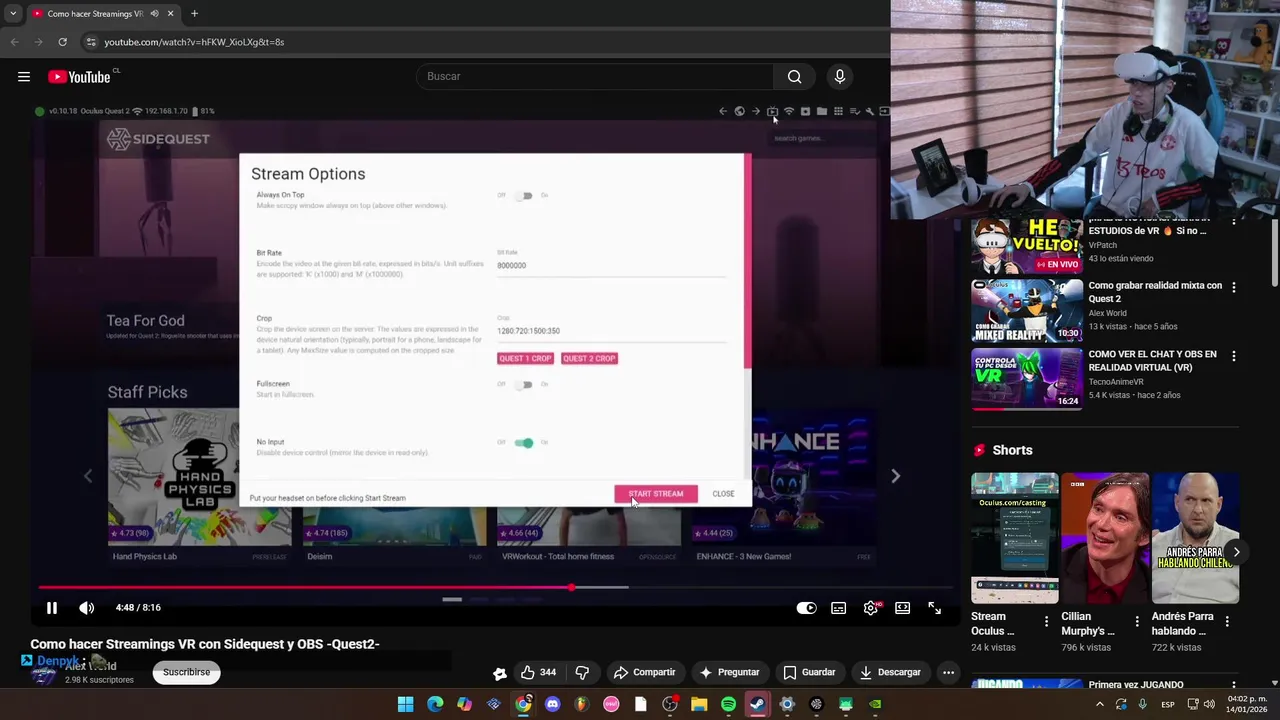The image size is (1280, 720).
Task: Open the SideQuest installed apps grid icon
Action: tap(838, 111)
